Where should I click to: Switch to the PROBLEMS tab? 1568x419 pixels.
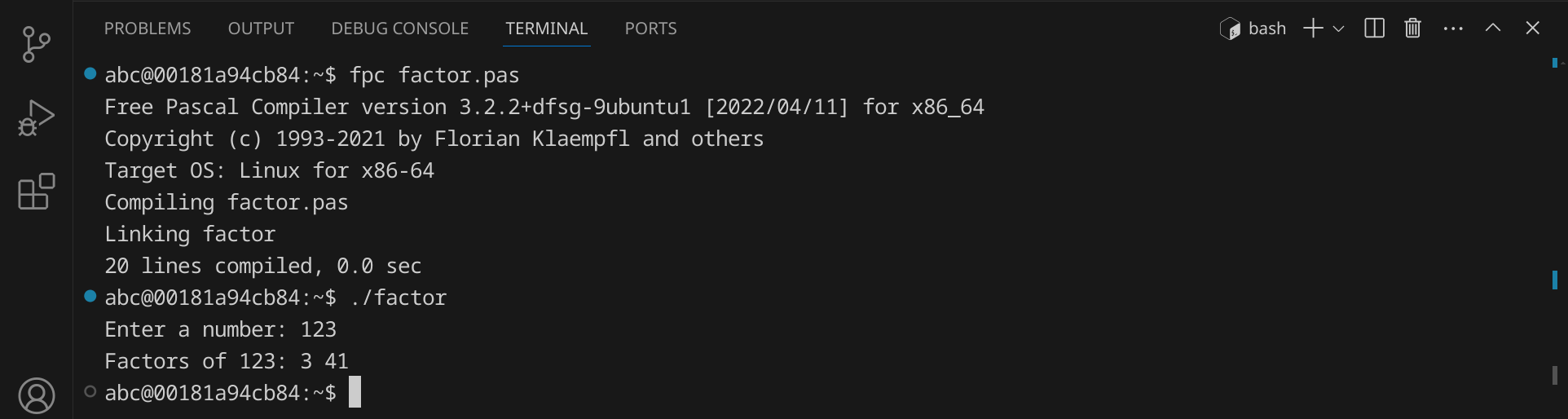(148, 29)
